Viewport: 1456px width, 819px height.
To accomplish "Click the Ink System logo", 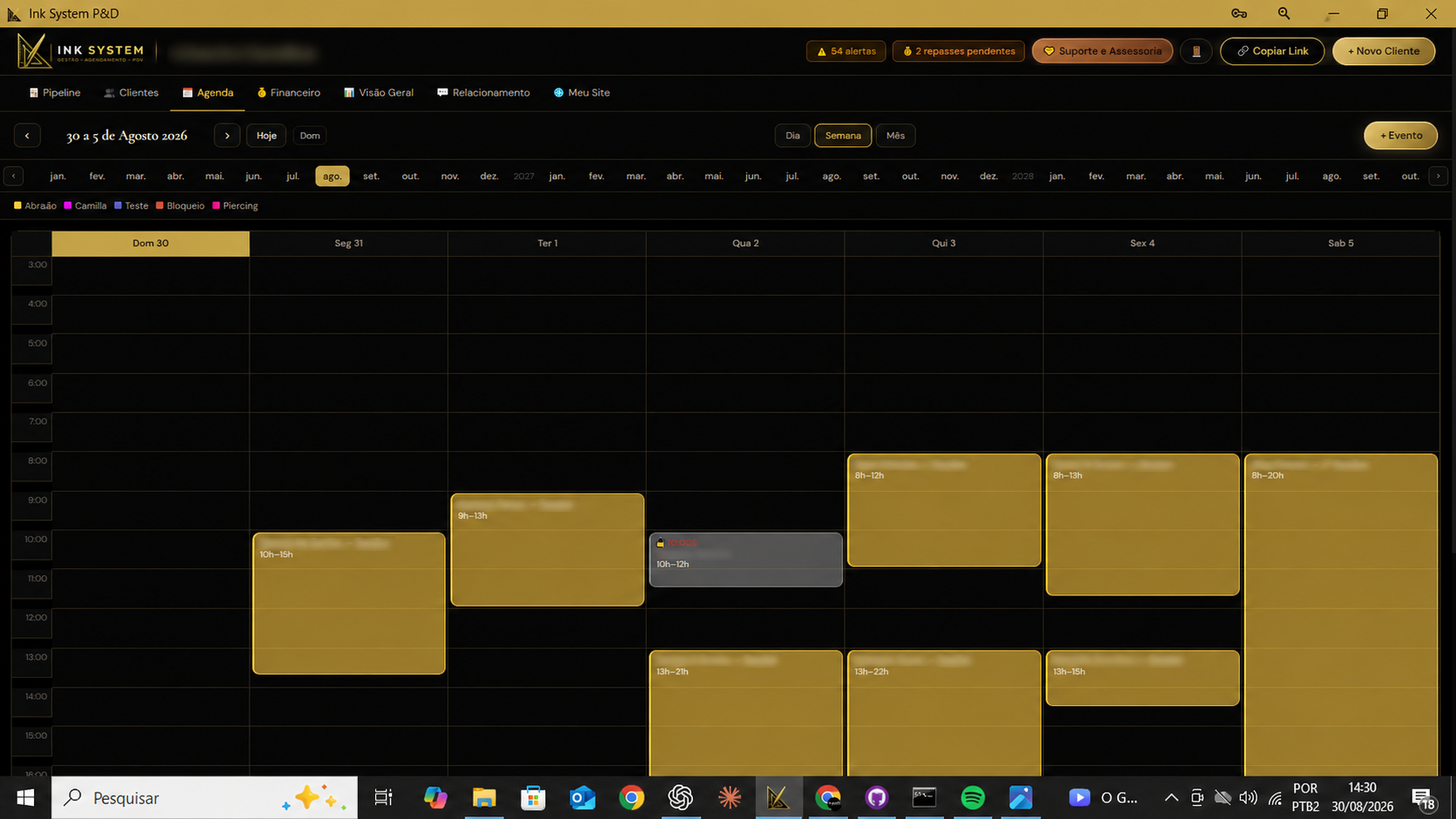I will click(x=80, y=51).
